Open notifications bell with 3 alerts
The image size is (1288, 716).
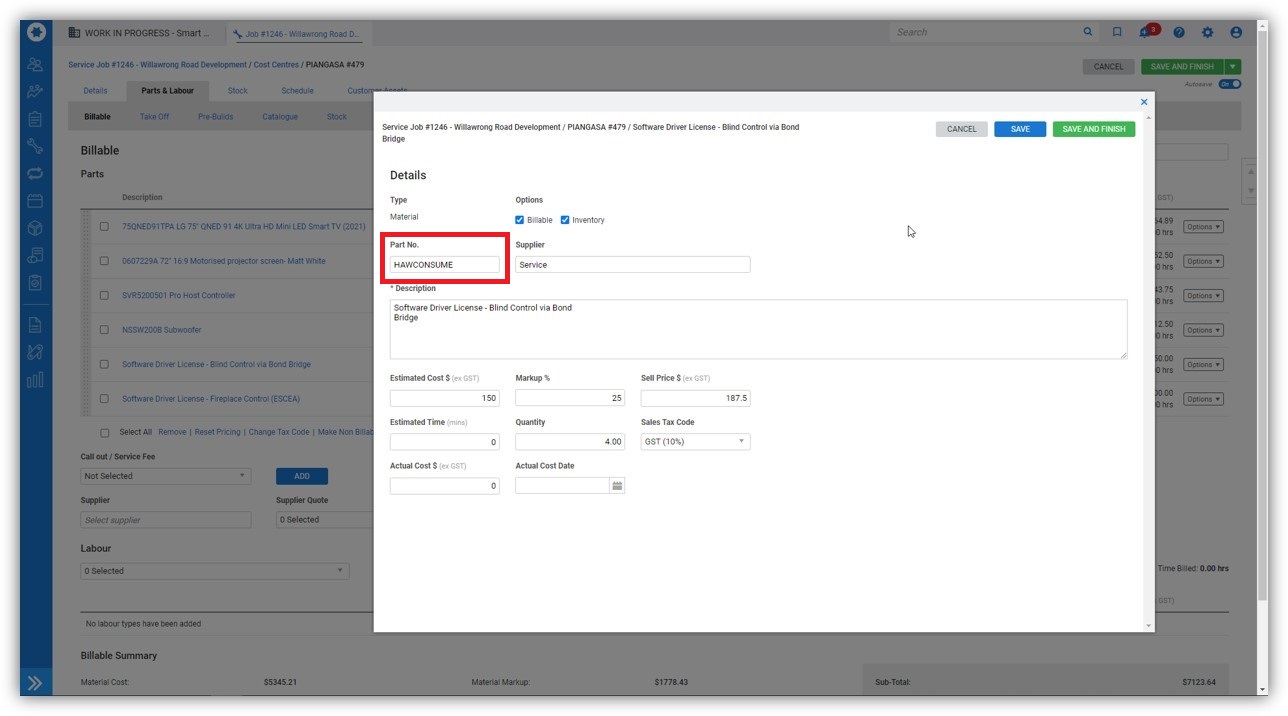pos(1146,32)
